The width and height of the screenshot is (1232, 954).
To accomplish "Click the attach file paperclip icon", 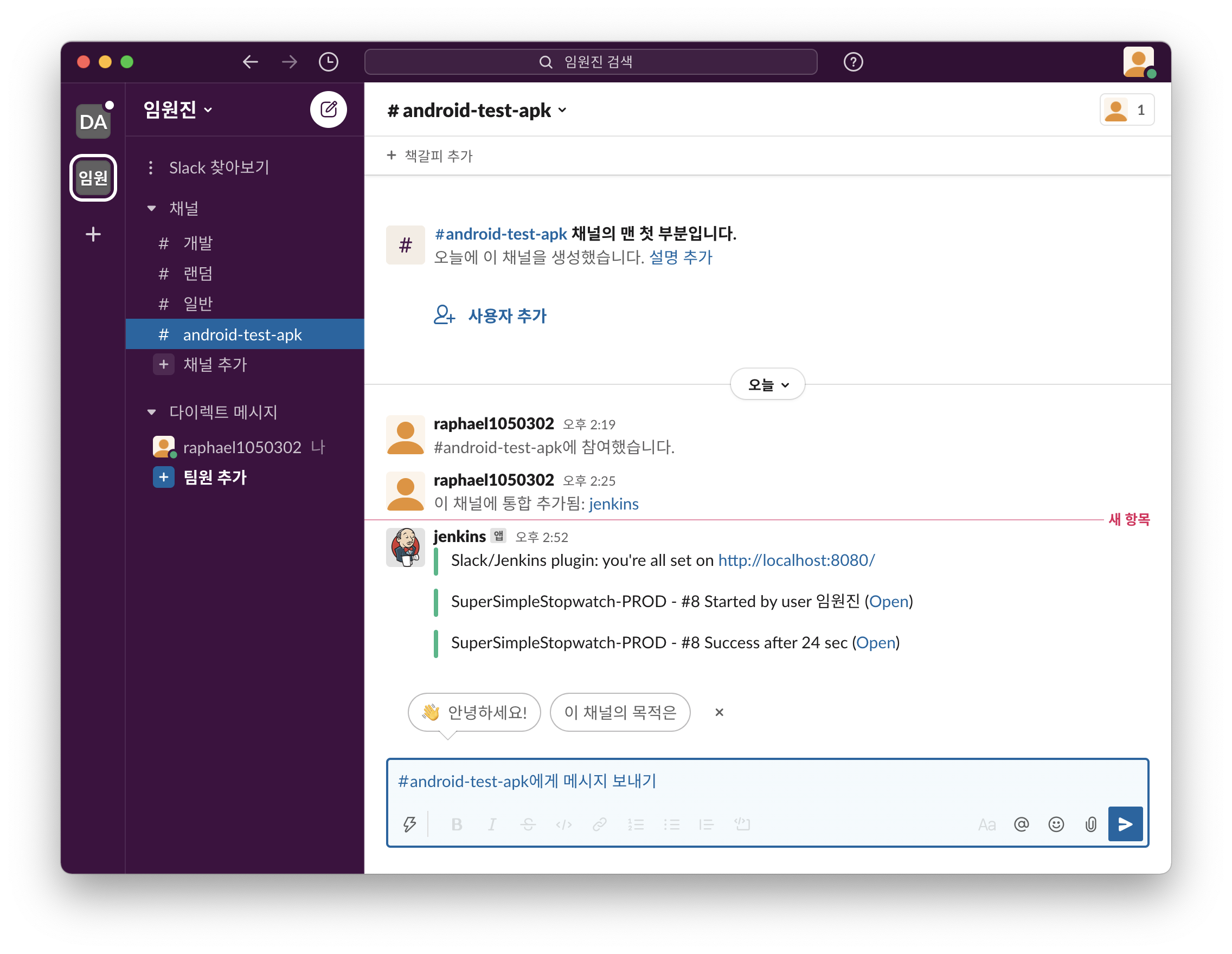I will click(1090, 824).
